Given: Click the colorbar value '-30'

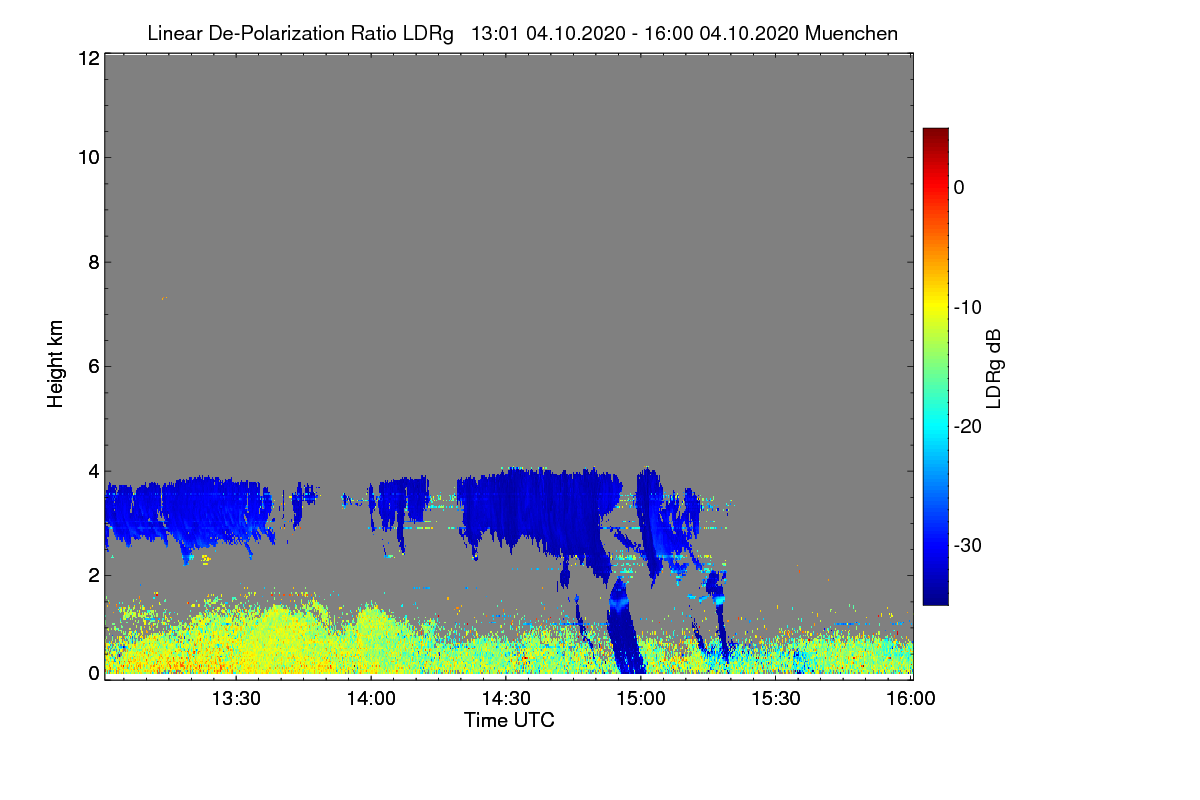Looking at the screenshot, I should pyautogui.click(x=968, y=545).
